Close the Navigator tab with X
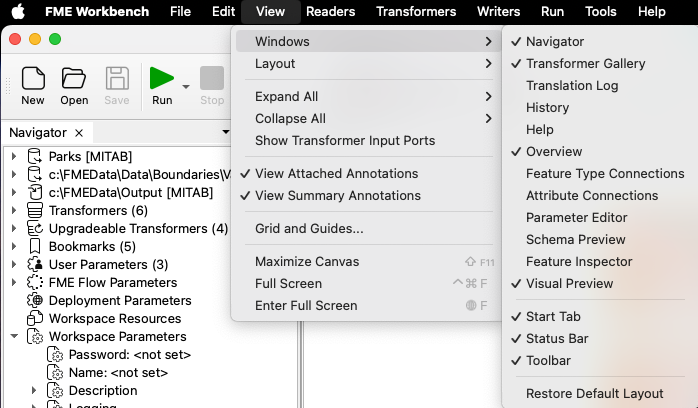The width and height of the screenshot is (698, 408). coord(79,133)
